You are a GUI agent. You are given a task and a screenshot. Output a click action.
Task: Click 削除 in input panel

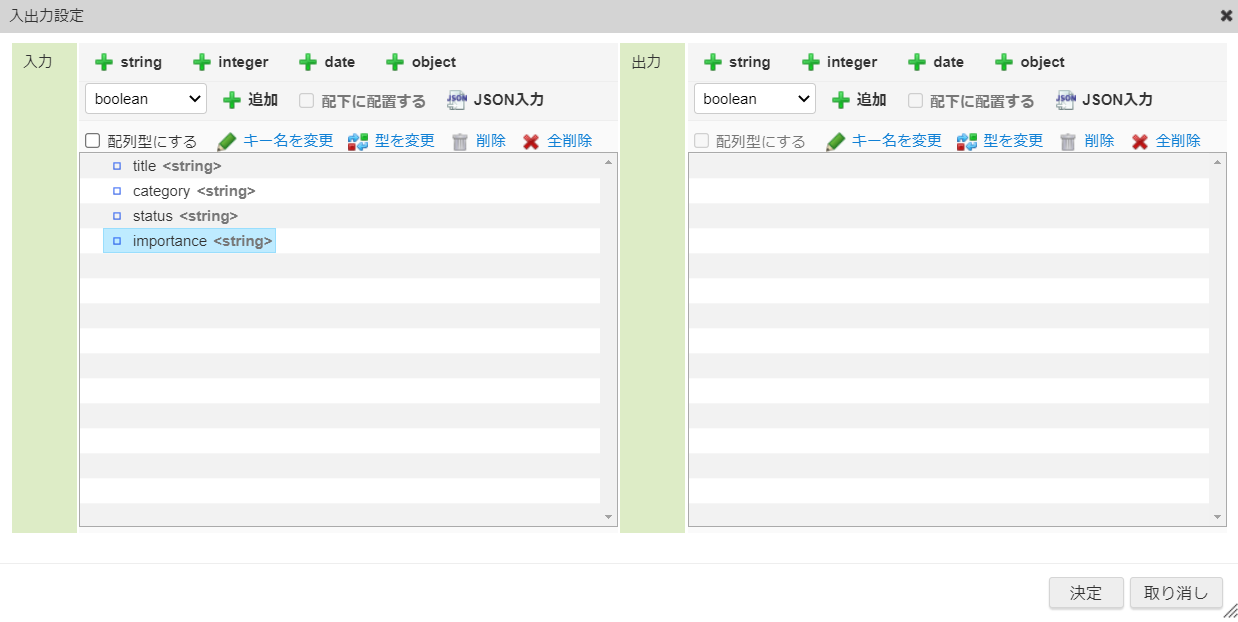coord(479,141)
